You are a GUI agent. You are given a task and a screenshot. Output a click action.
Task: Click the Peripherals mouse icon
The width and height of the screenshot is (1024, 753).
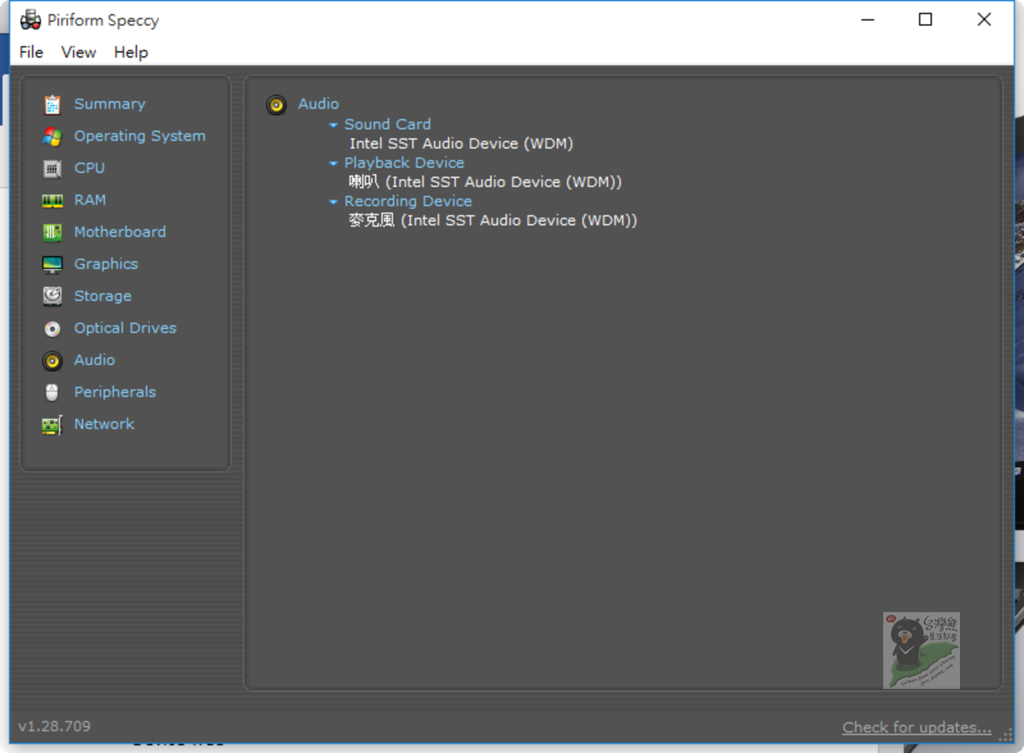pos(52,393)
